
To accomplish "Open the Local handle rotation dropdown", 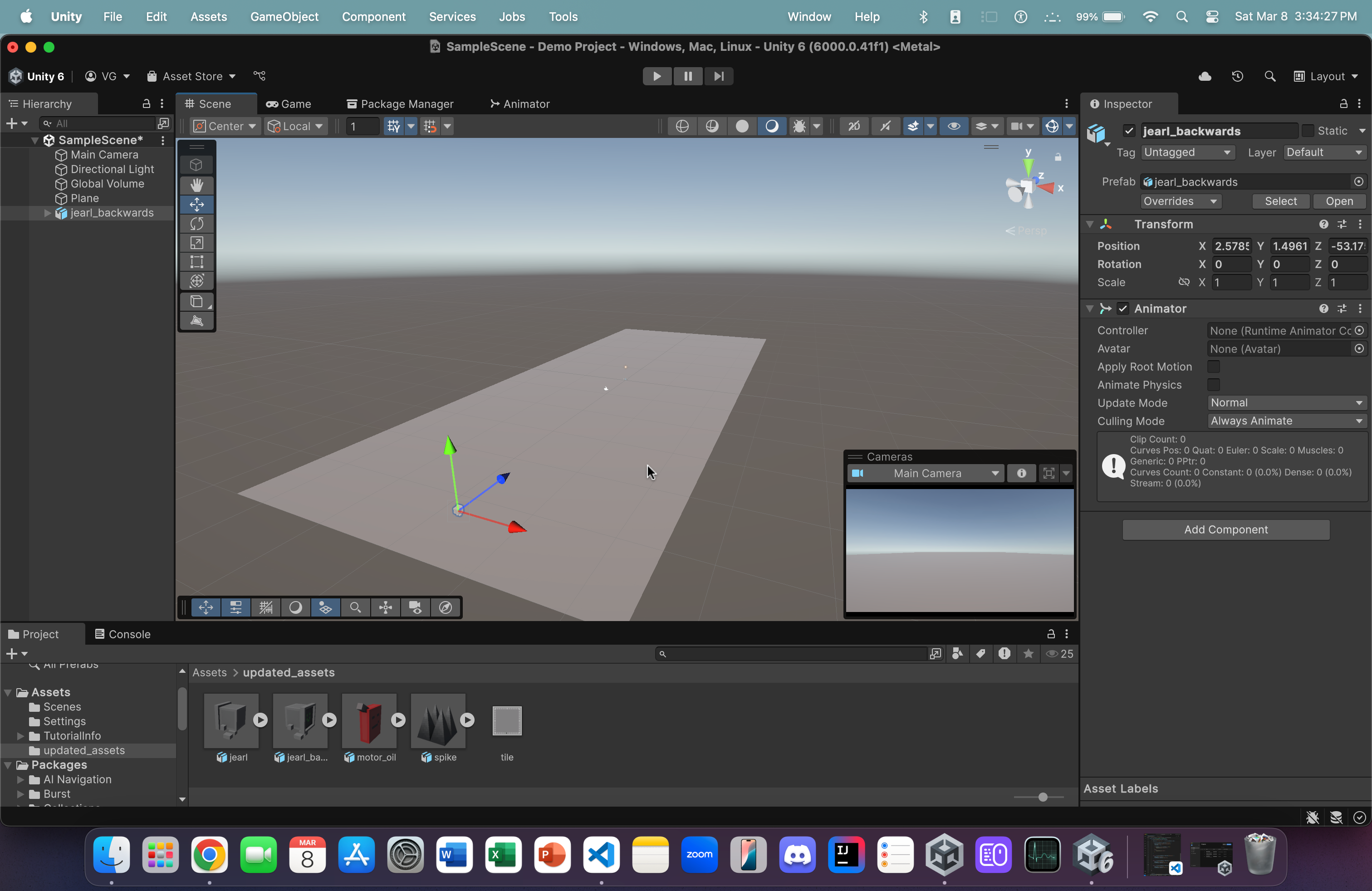I will tap(296, 126).
